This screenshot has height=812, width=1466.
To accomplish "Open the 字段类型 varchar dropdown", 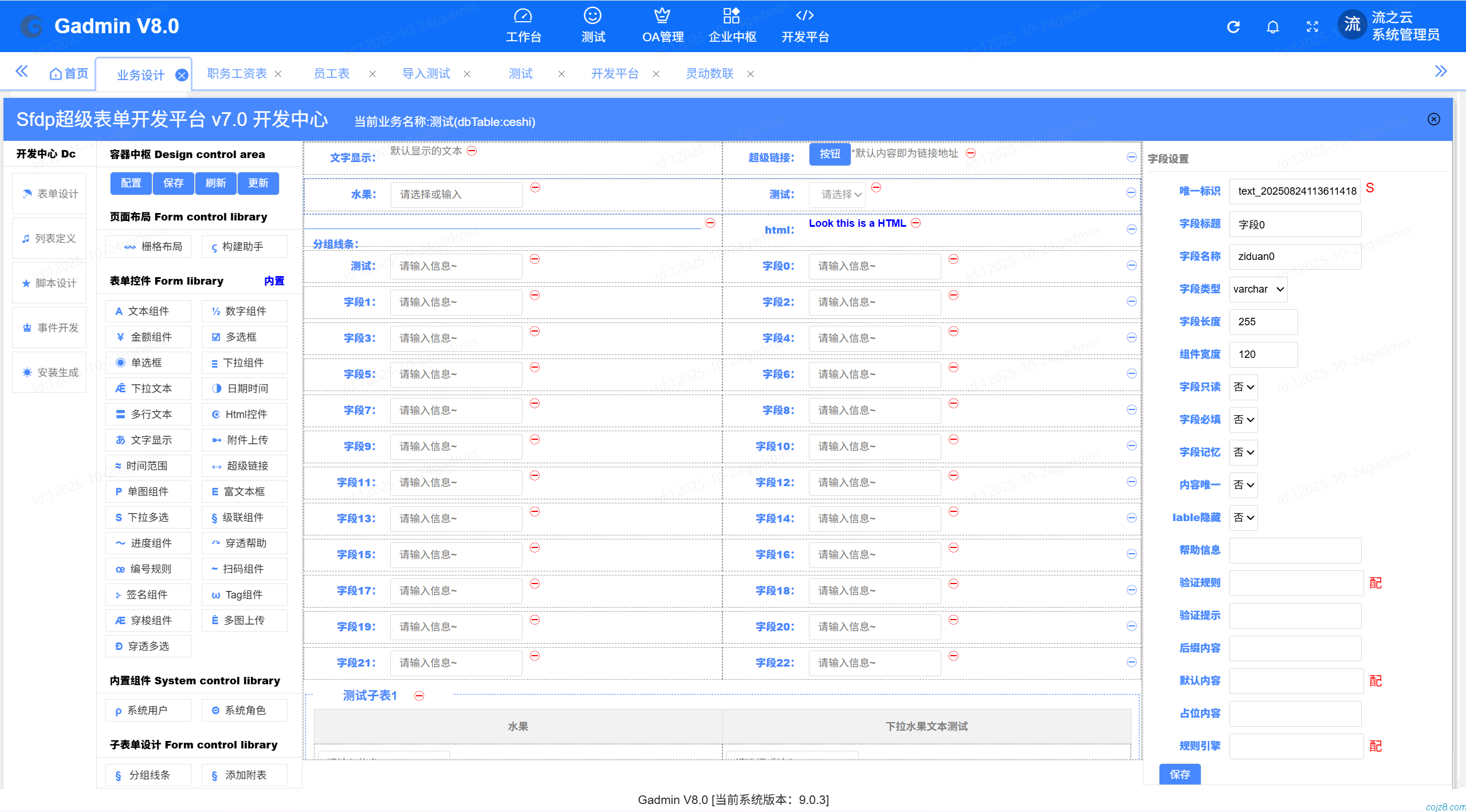I will pos(1257,289).
